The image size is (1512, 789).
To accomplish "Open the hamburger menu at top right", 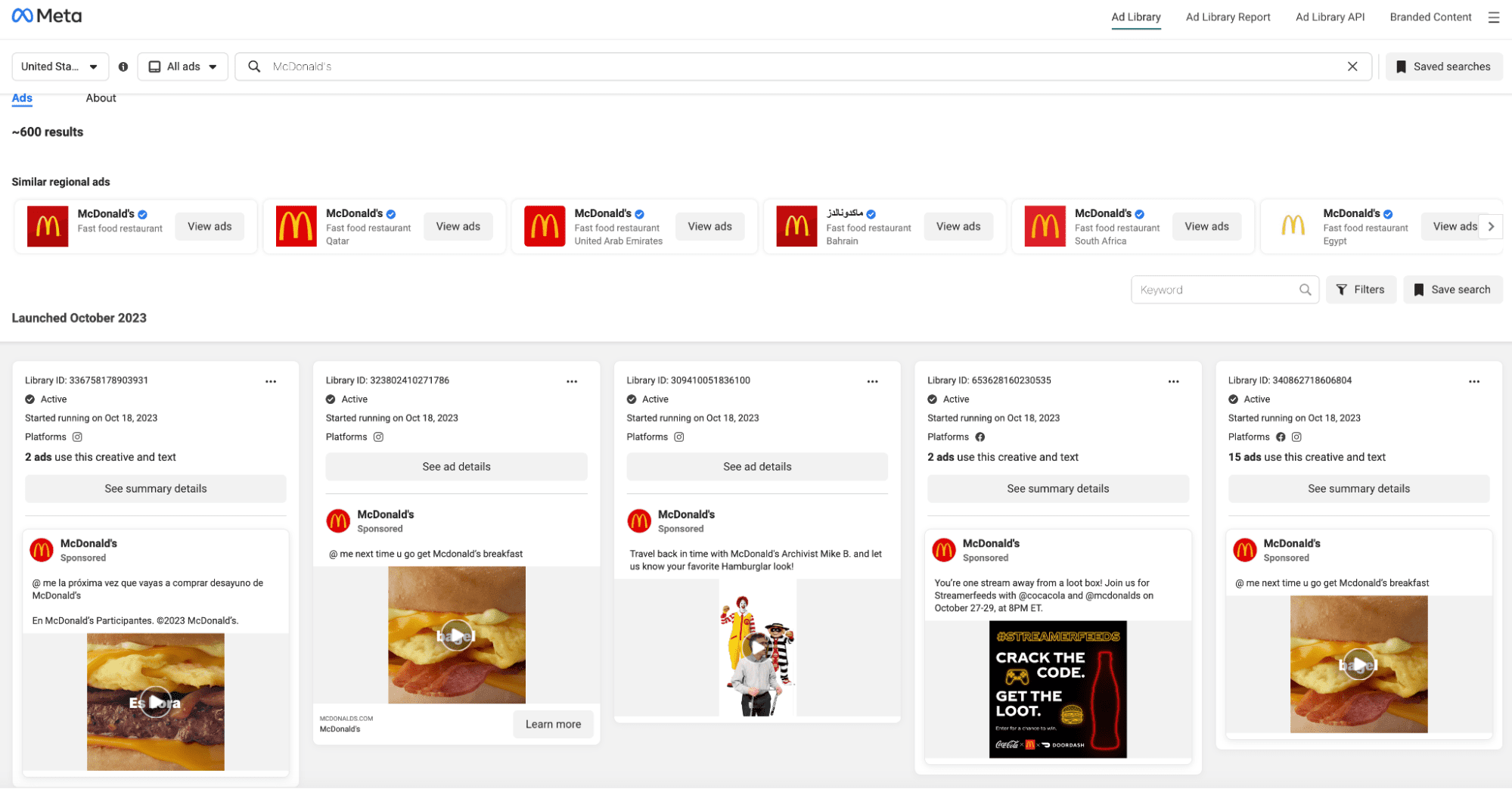I will pos(1494,17).
